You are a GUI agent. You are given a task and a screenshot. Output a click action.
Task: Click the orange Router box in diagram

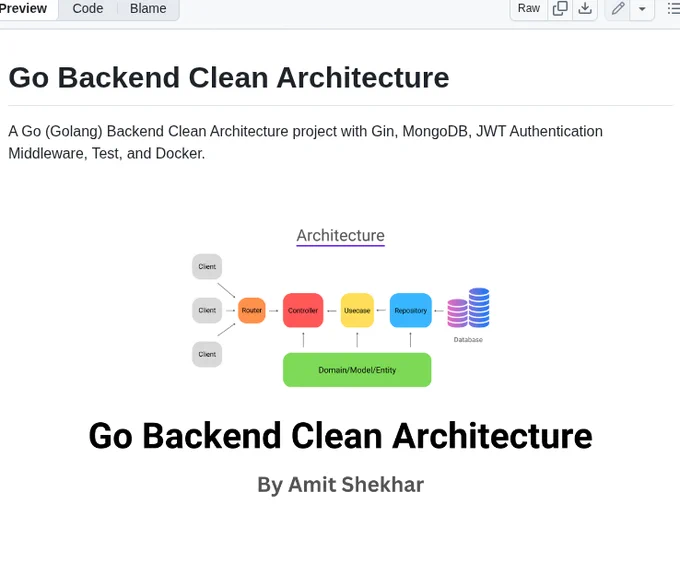coord(252,310)
